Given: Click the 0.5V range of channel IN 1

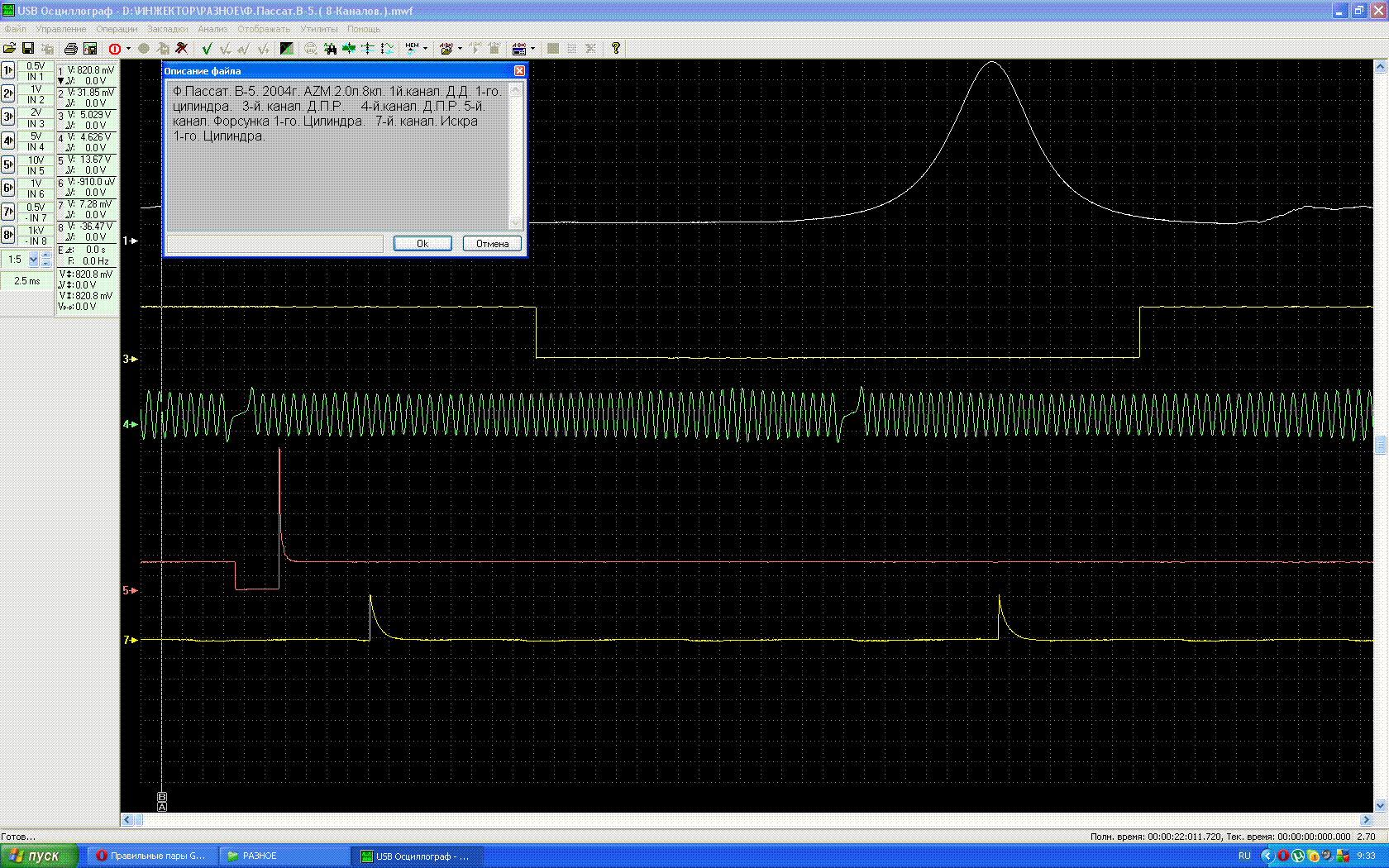Looking at the screenshot, I should click(x=36, y=66).
